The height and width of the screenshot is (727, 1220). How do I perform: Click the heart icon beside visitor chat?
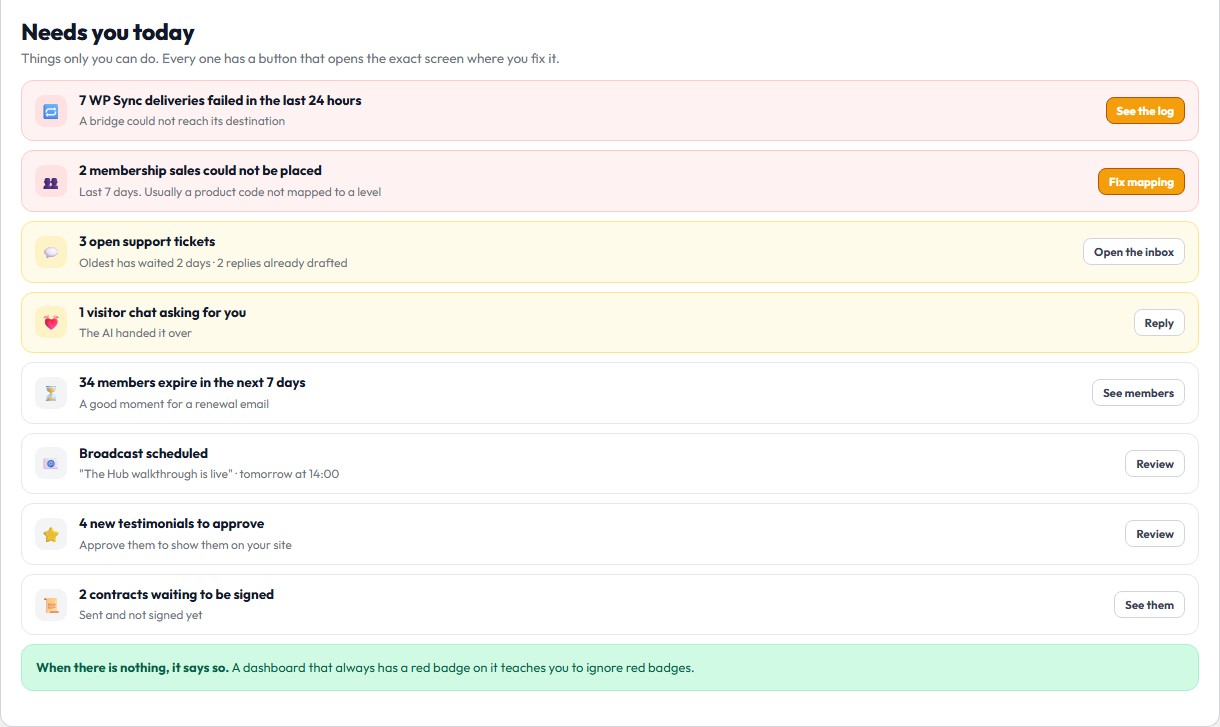tap(51, 323)
